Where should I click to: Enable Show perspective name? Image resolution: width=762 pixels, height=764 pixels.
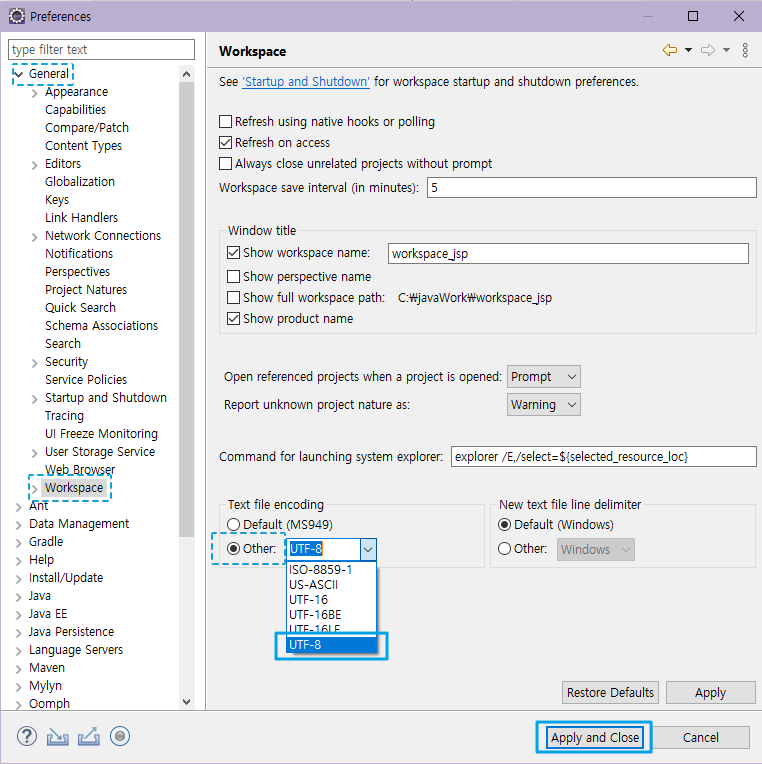[233, 276]
